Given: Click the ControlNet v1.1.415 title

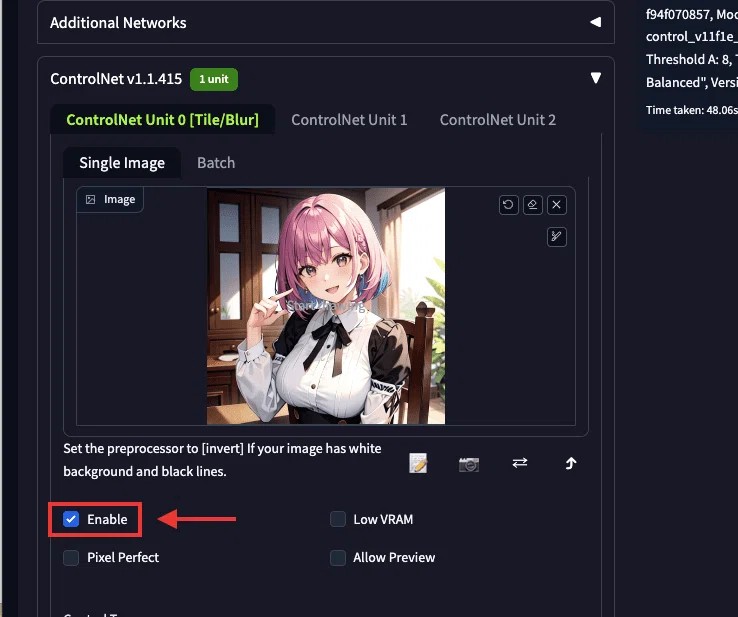Looking at the screenshot, I should click(116, 79).
